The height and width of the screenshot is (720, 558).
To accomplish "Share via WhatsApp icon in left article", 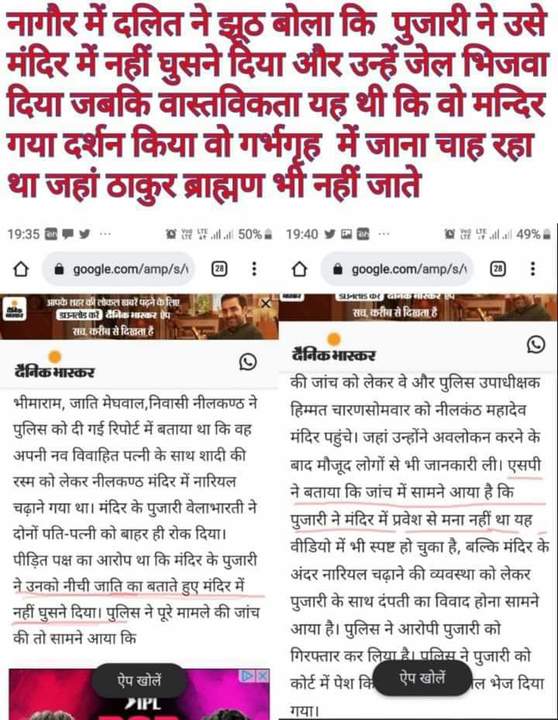I will (248, 362).
